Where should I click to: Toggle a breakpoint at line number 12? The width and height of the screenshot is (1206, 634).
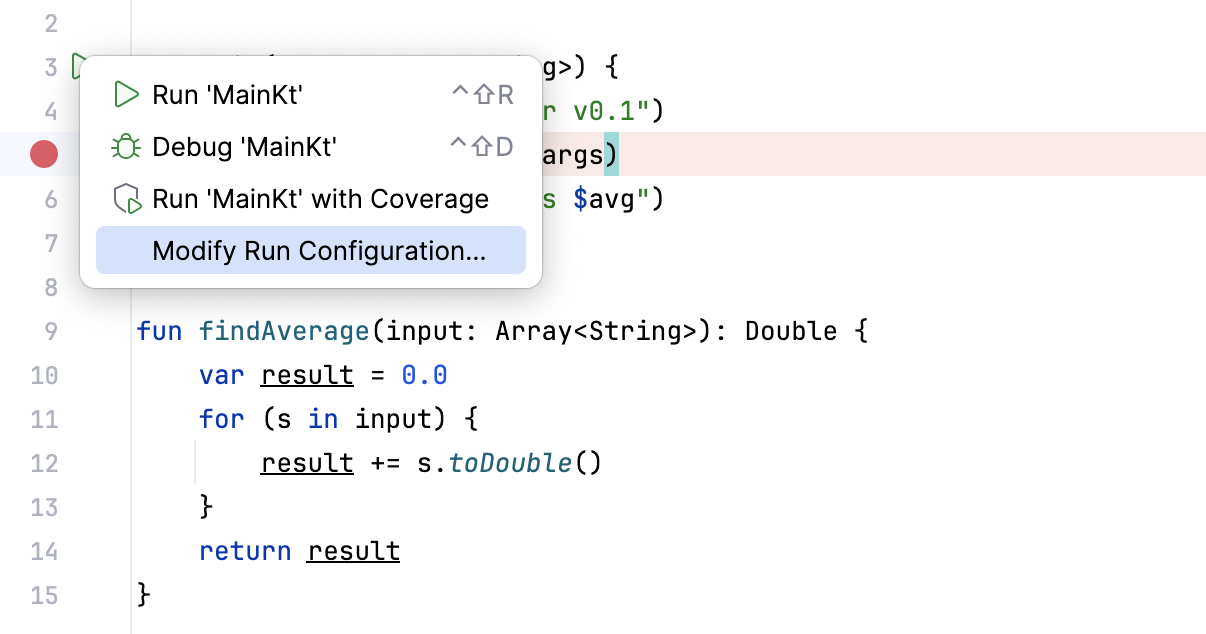[x=44, y=464]
